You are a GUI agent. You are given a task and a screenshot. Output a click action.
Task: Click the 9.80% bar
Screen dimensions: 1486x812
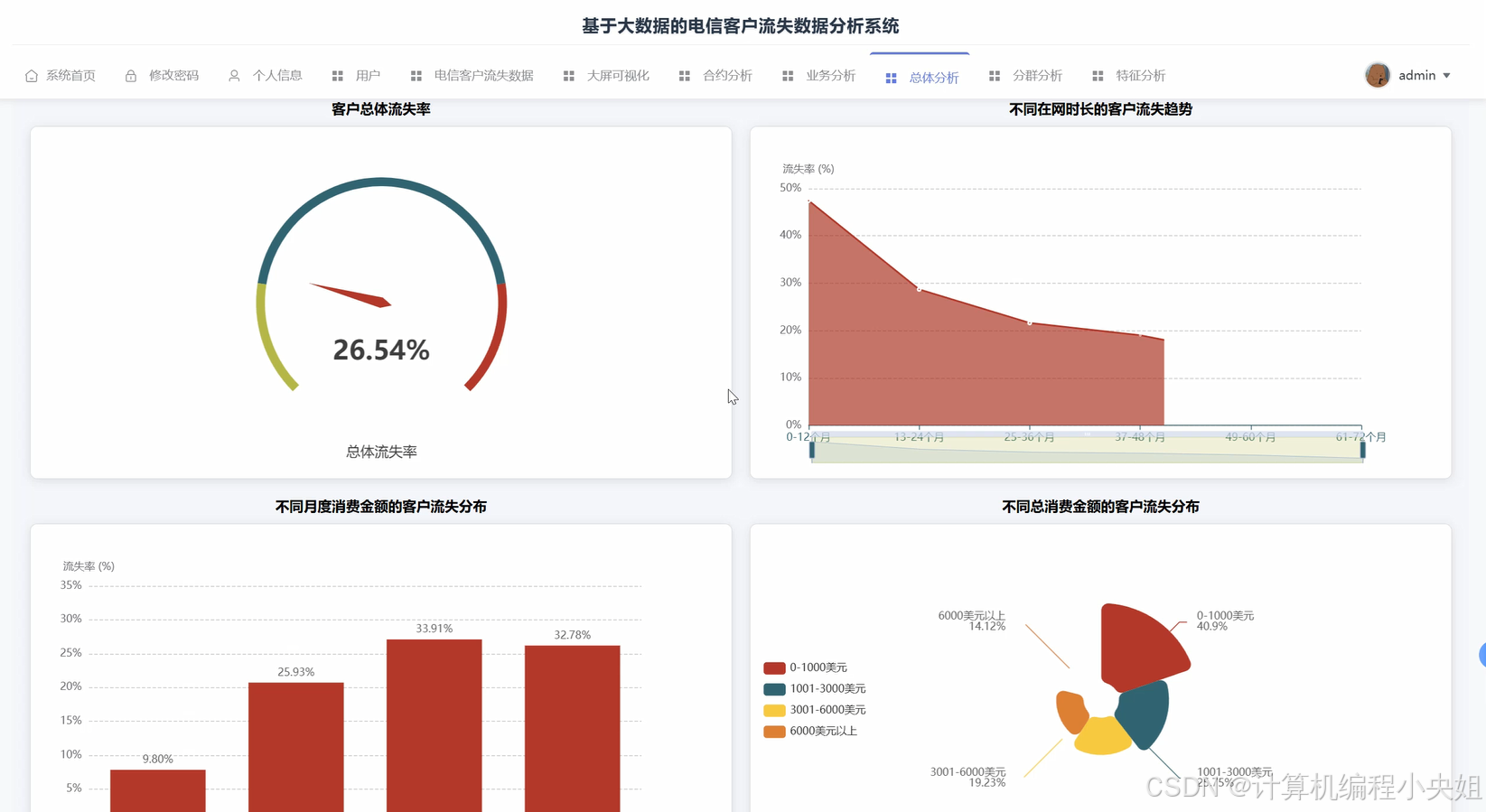158,791
